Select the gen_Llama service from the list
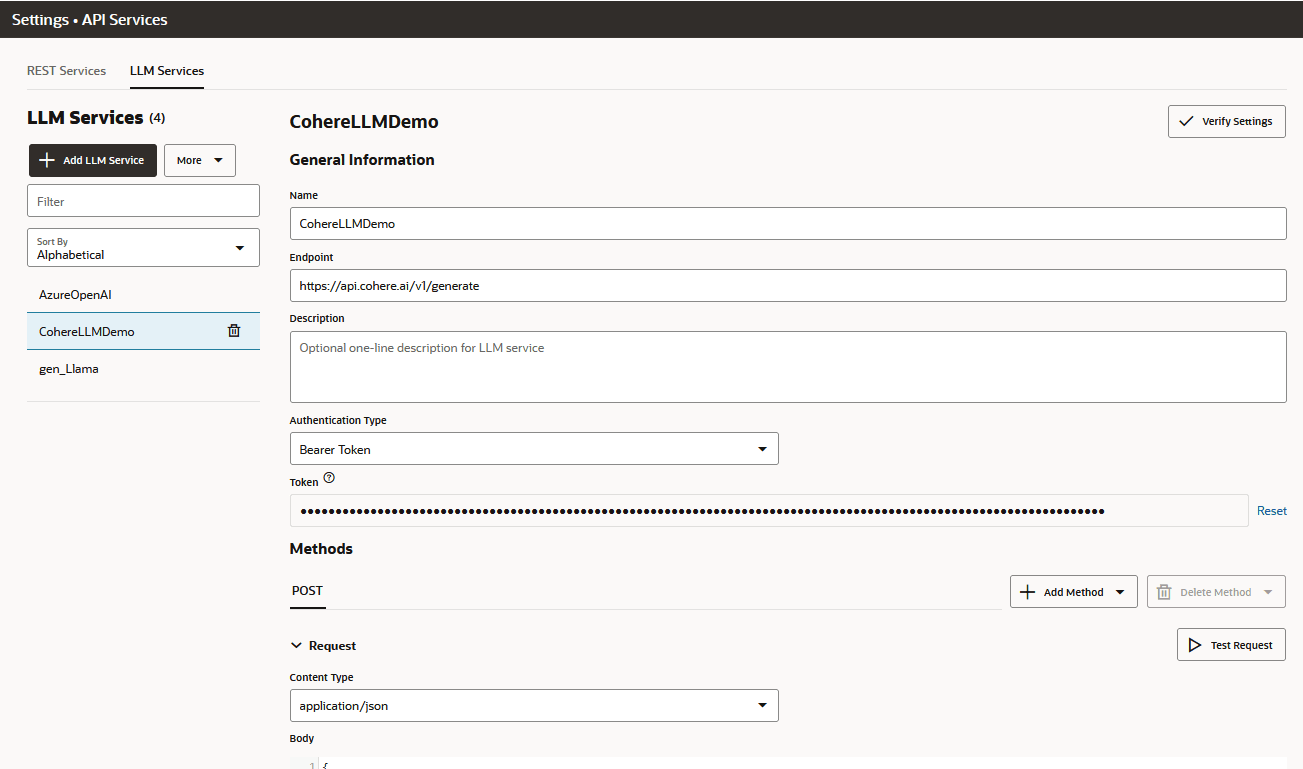The height and width of the screenshot is (769, 1303). click(x=70, y=368)
